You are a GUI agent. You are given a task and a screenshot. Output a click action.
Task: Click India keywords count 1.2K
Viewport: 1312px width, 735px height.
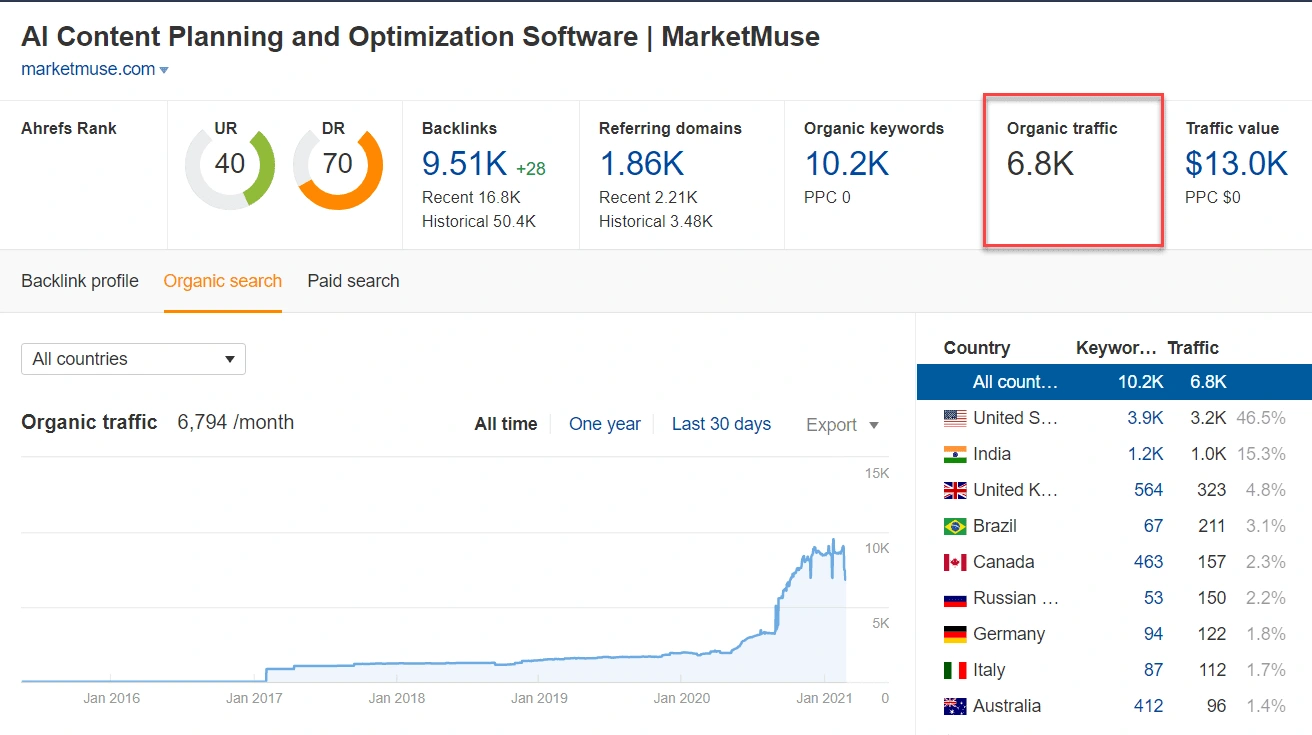click(x=1146, y=454)
